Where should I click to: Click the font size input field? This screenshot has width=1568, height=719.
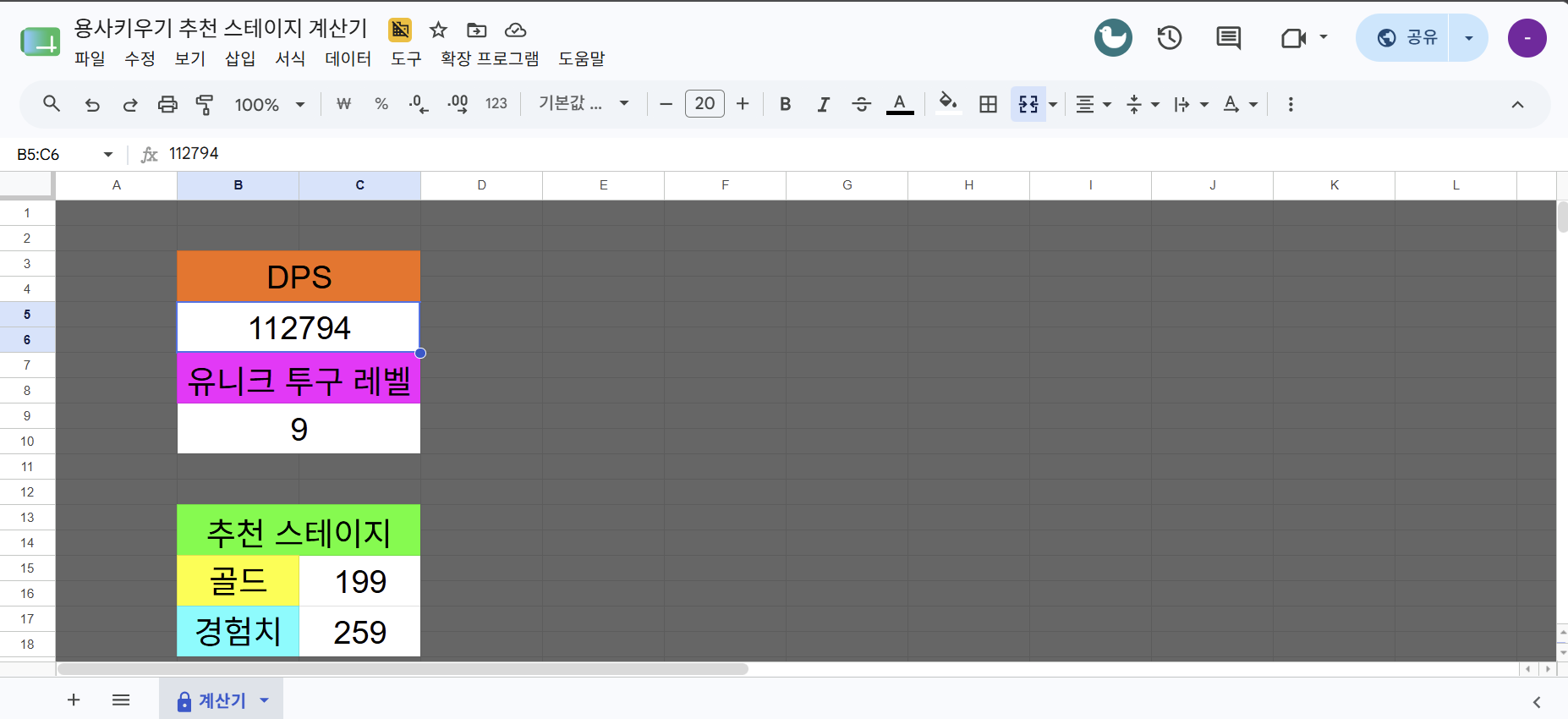(705, 104)
